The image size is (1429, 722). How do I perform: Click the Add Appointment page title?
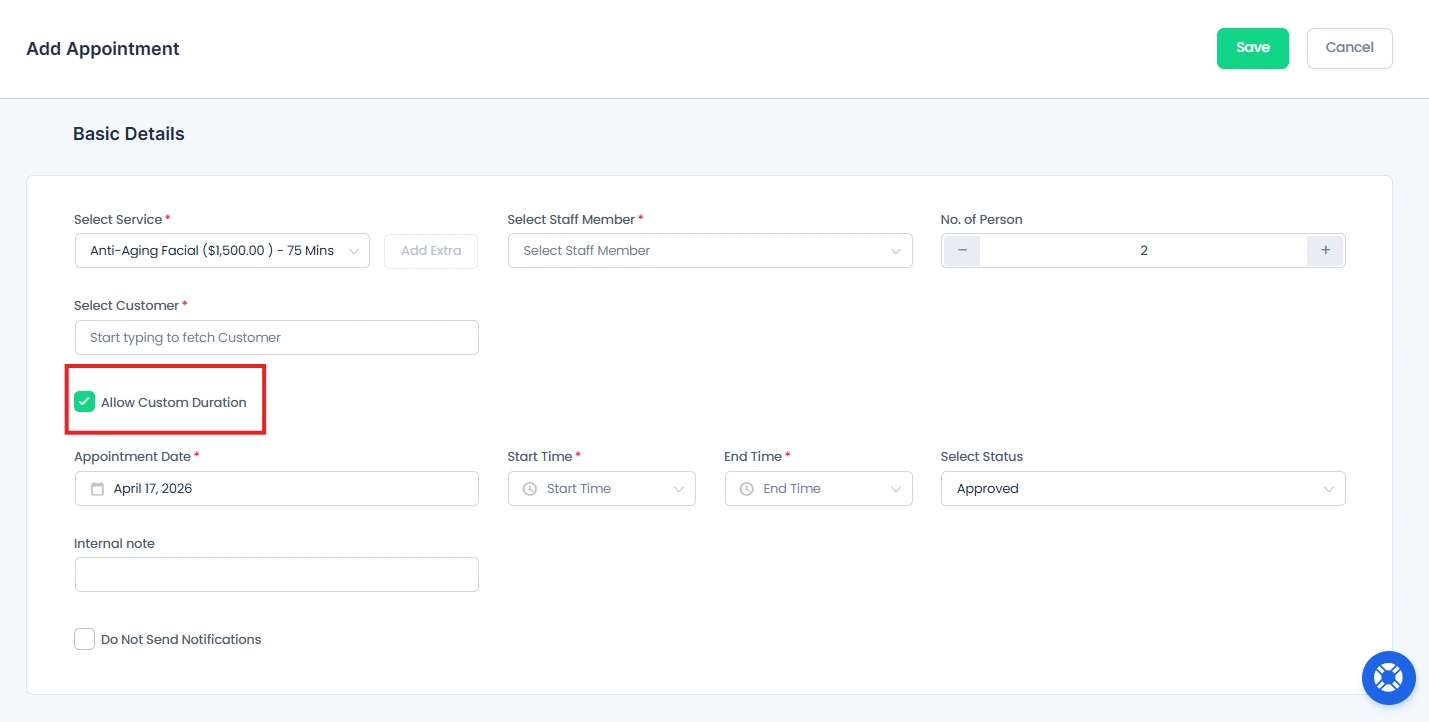pos(103,49)
